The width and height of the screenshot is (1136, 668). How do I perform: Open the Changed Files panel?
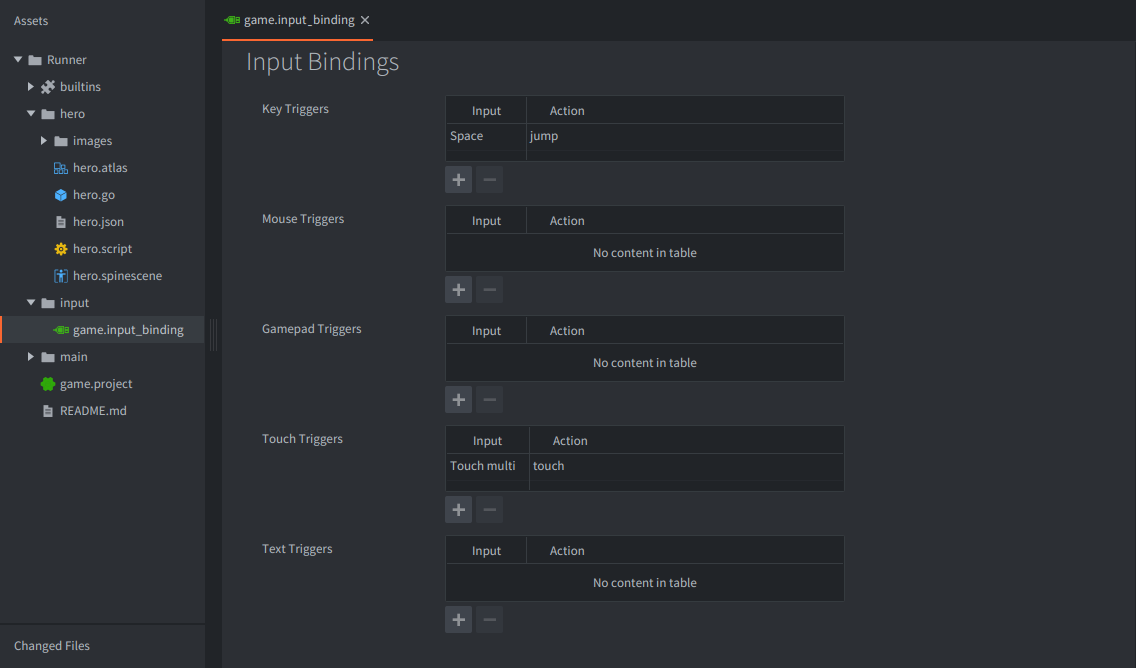click(51, 645)
